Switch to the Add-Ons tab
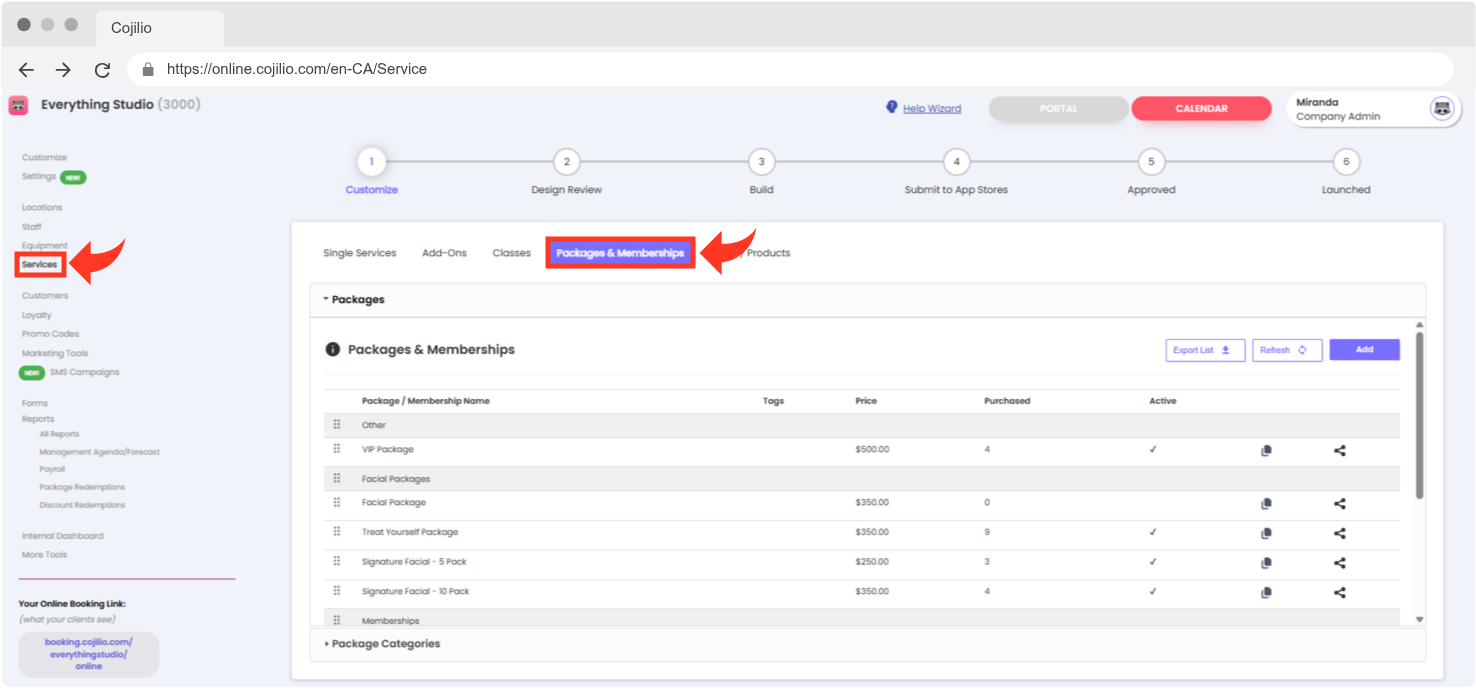The image size is (1476, 694). [444, 253]
